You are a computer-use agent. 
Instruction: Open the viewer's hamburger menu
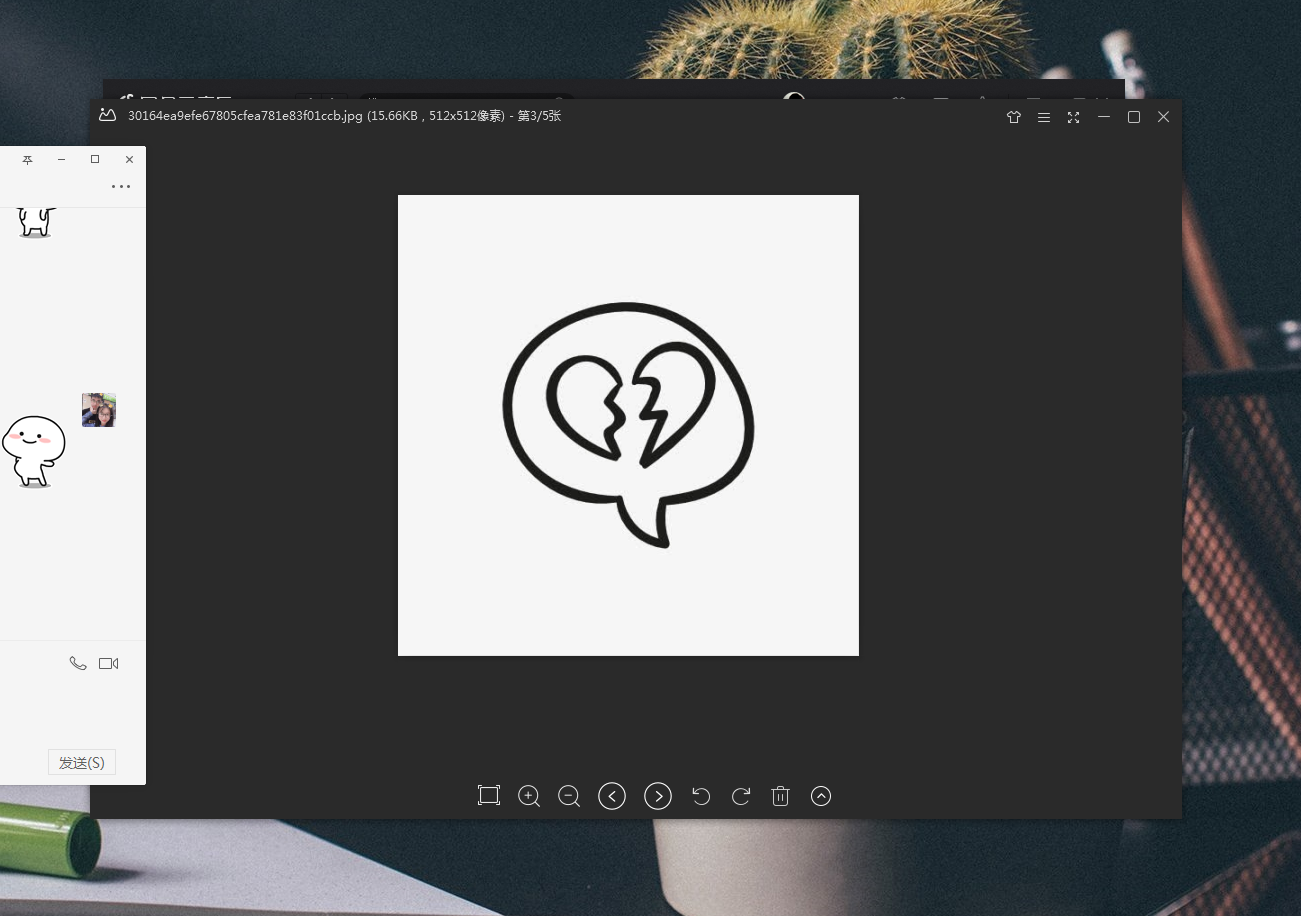[x=1044, y=117]
